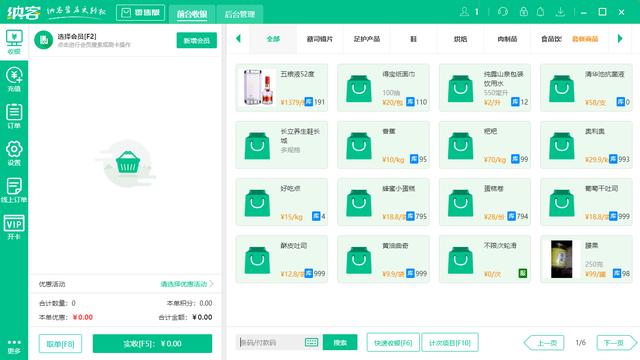Select the 鞋 category tab
This screenshot has width=640, height=360.
pyautogui.click(x=413, y=39)
